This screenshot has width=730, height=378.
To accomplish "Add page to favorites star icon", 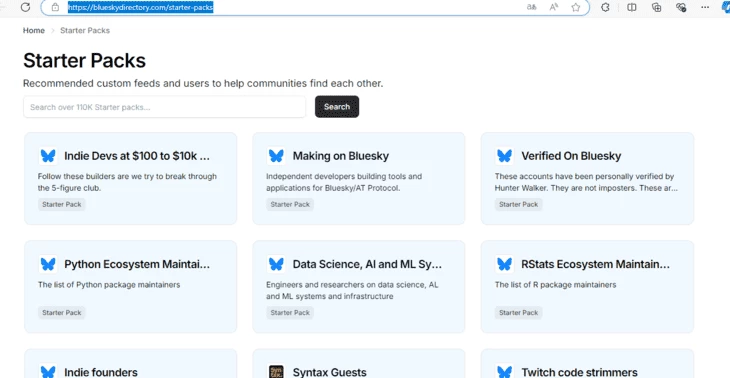I will pyautogui.click(x=576, y=7).
